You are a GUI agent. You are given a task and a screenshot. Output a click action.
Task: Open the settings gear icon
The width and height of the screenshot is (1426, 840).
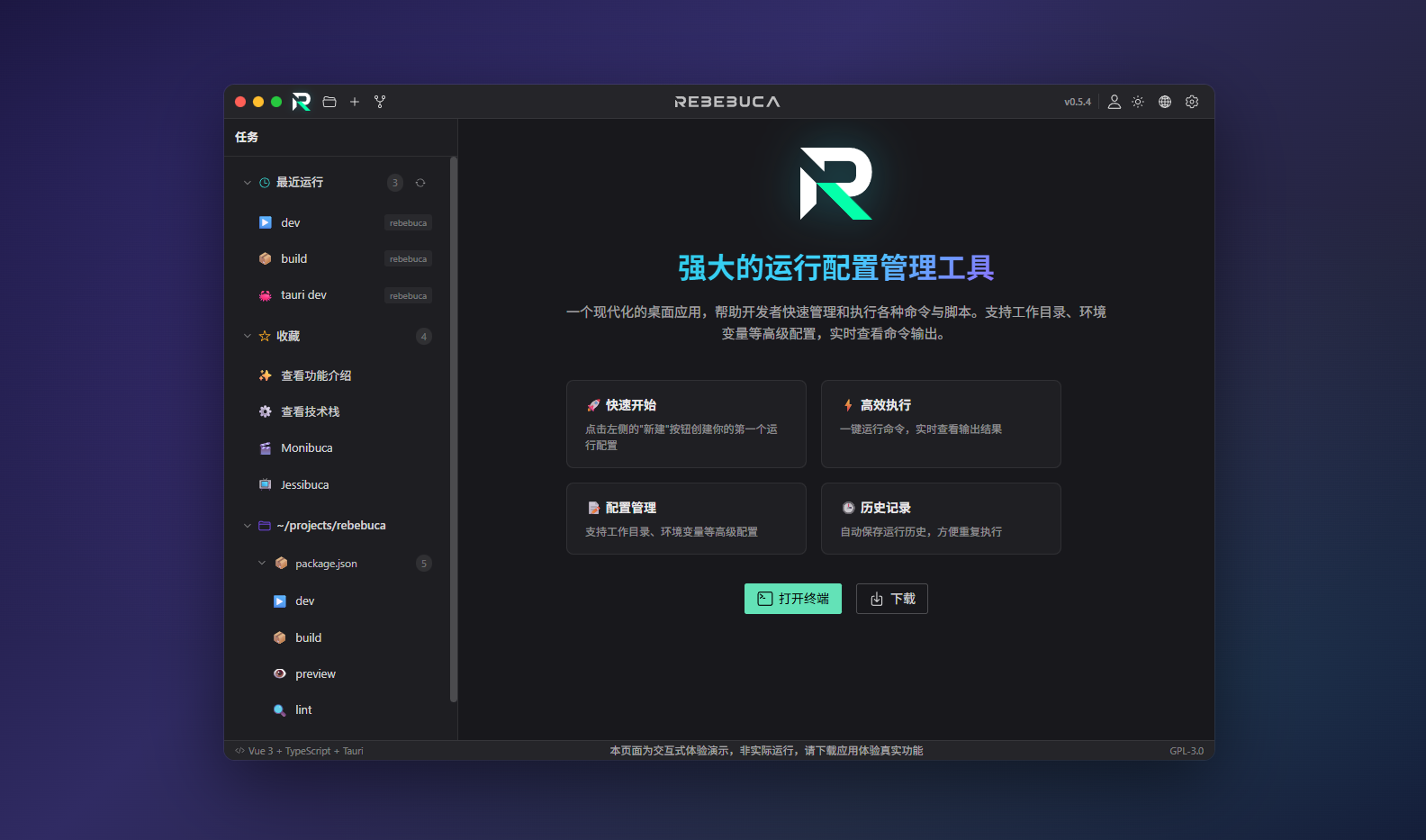(1192, 102)
